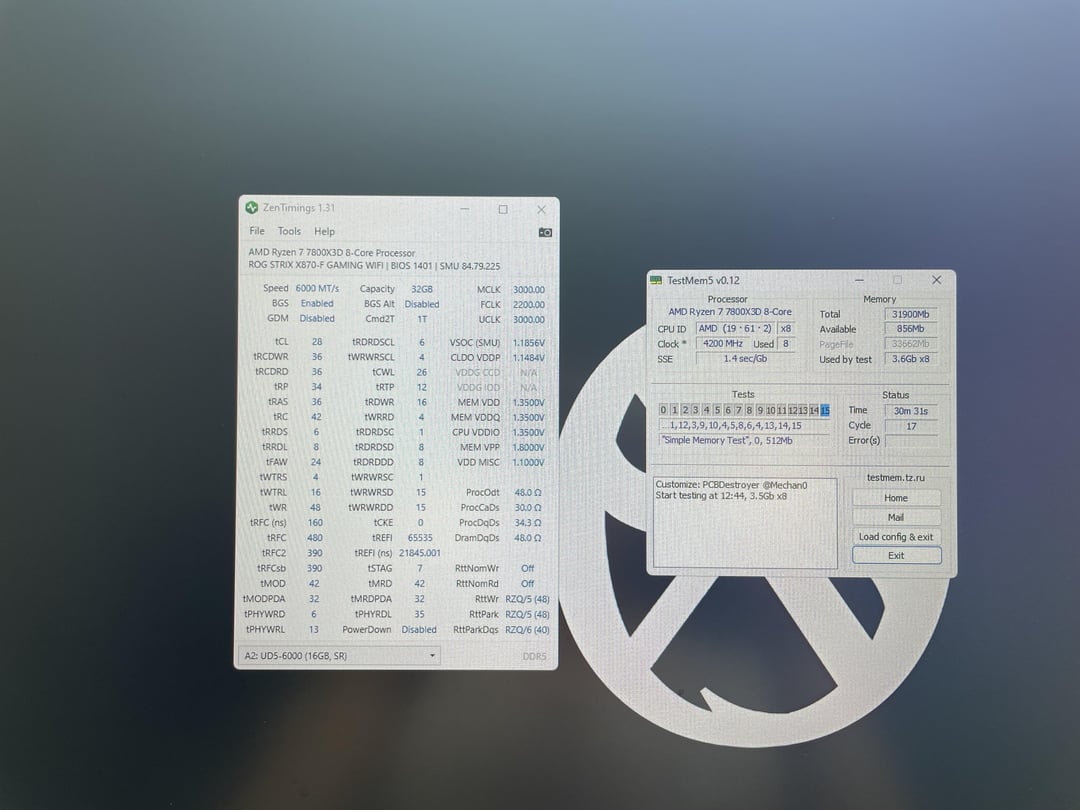Open the Tools menu in ZenTimings
This screenshot has height=810, width=1080.
point(289,231)
